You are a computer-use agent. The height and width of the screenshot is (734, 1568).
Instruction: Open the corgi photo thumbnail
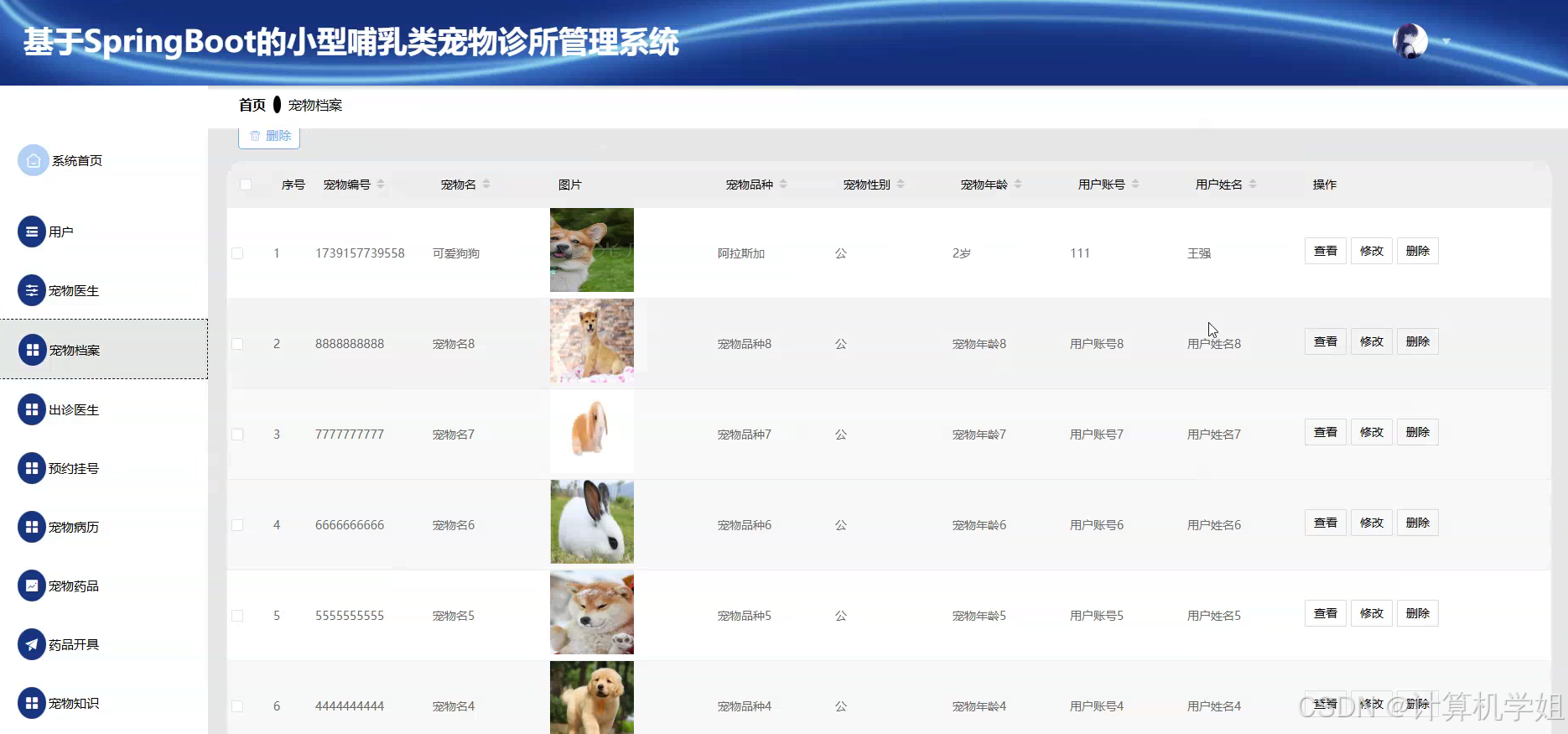click(592, 250)
